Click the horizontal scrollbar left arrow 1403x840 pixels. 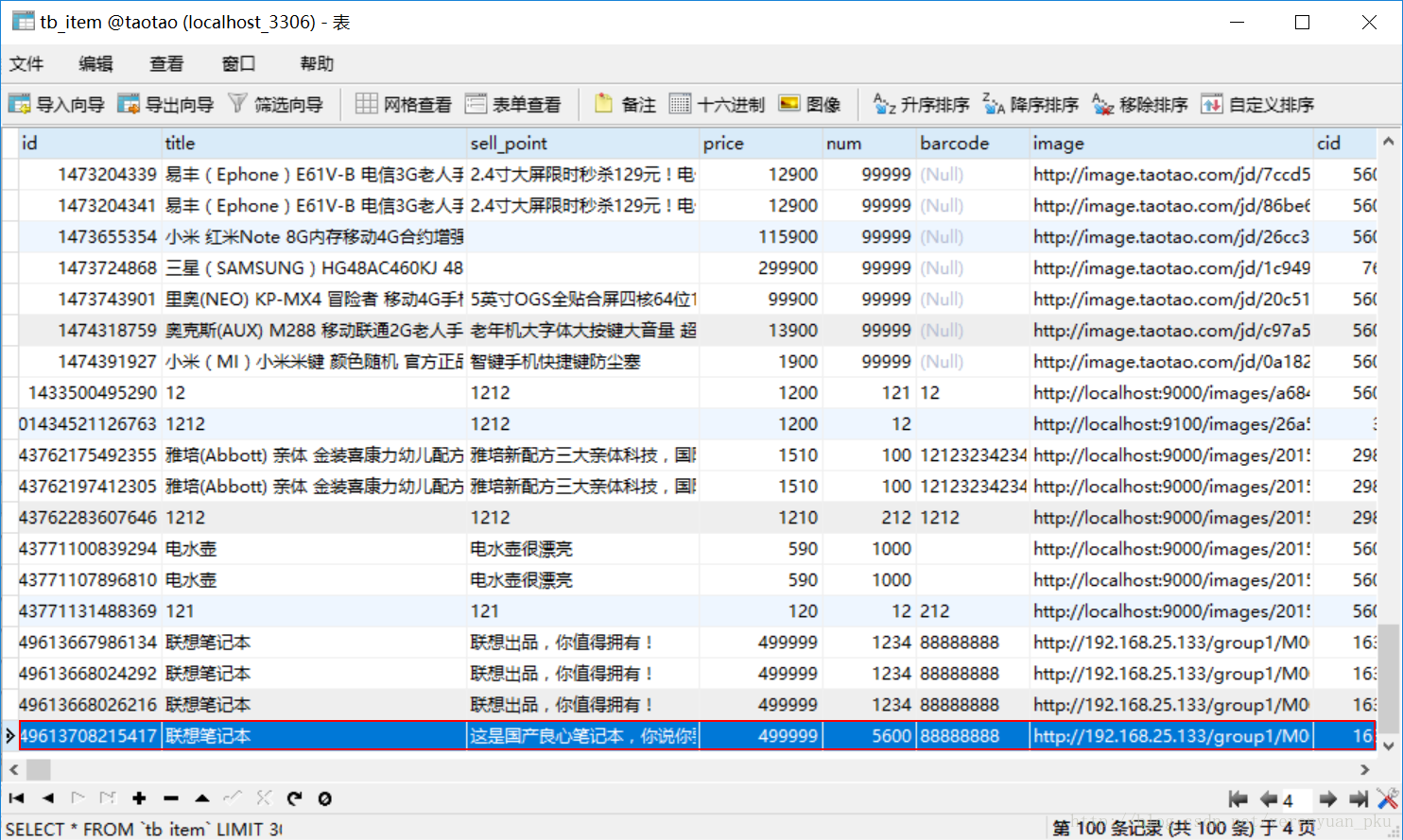[x=13, y=770]
